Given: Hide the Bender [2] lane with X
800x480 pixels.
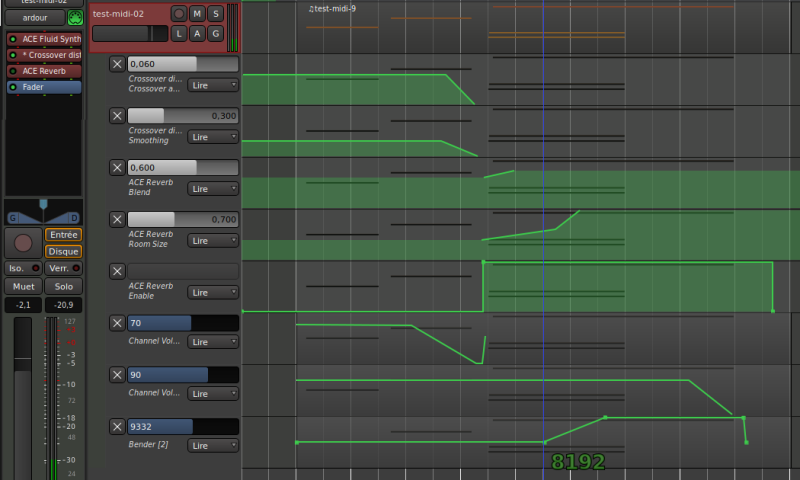Looking at the screenshot, I should coord(117,426).
